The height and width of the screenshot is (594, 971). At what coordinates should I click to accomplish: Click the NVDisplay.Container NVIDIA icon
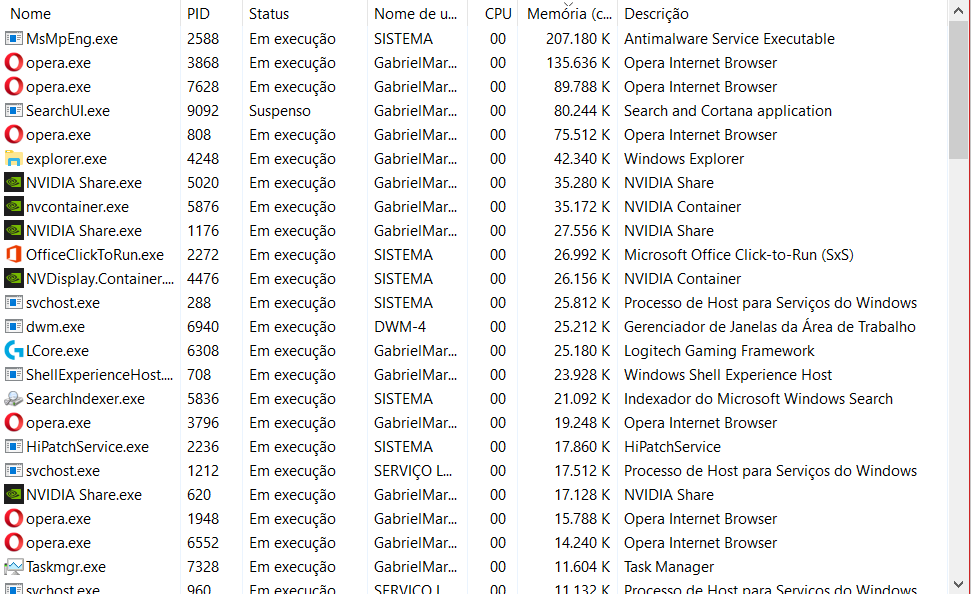(14, 279)
